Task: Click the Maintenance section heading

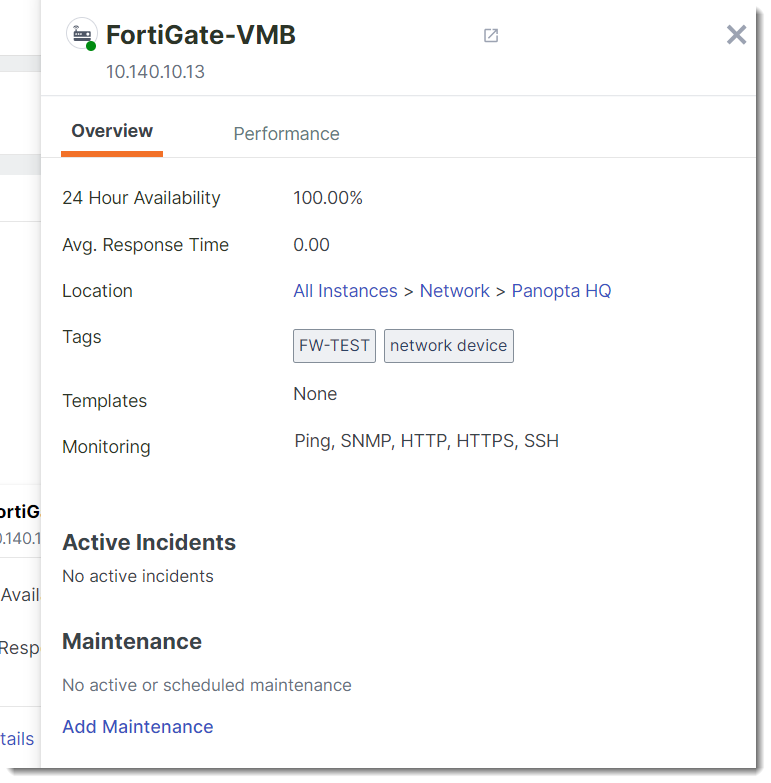Action: tap(132, 642)
